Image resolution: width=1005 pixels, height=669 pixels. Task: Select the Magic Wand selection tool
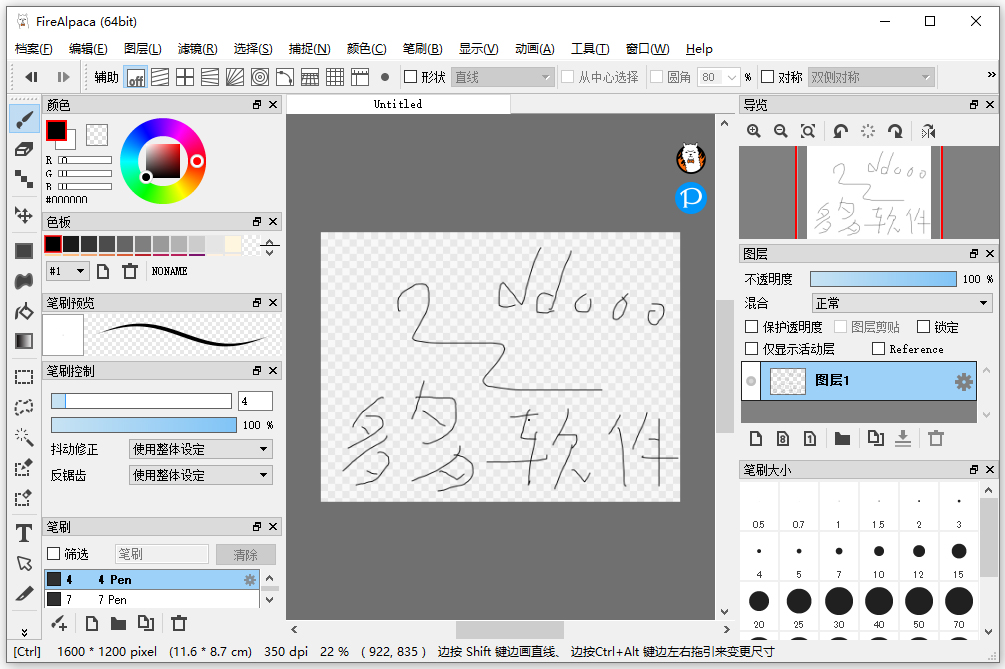(23, 437)
